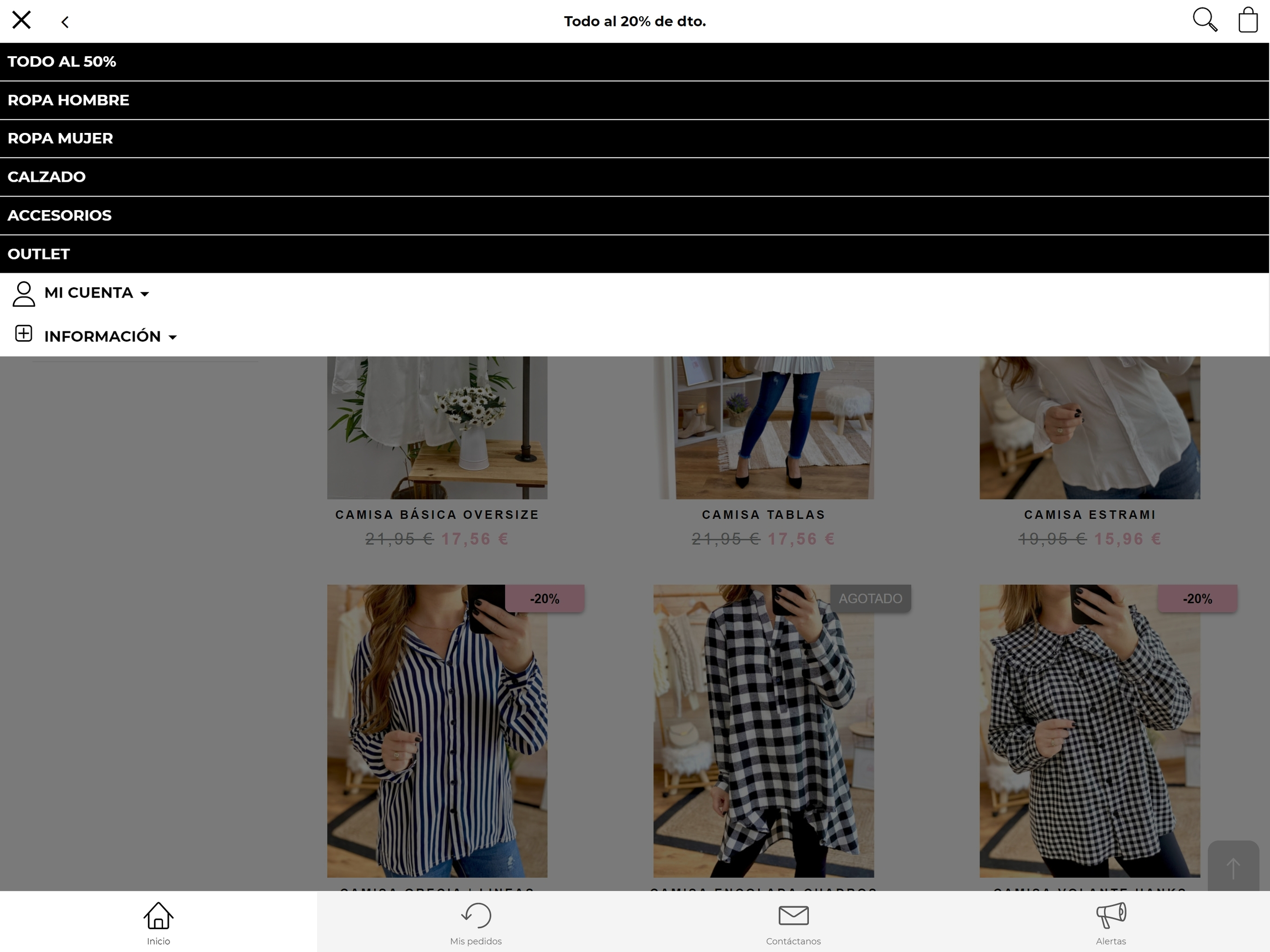Screen dimensions: 1270x952
Task: Open the Camisa Tablas product link
Action: click(763, 515)
